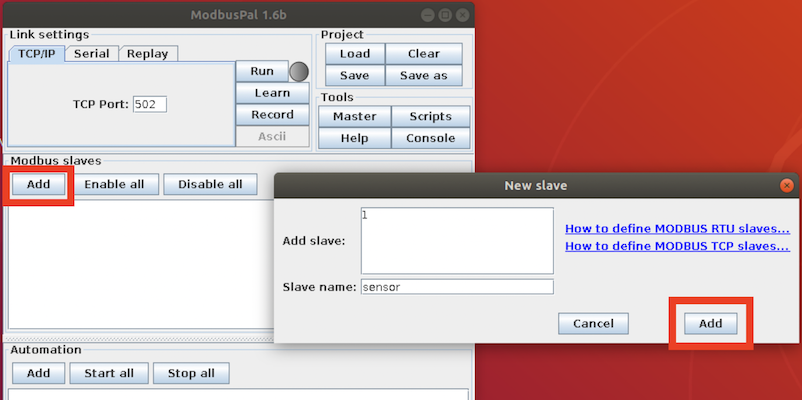
Task: Clear the current project
Action: [424, 54]
